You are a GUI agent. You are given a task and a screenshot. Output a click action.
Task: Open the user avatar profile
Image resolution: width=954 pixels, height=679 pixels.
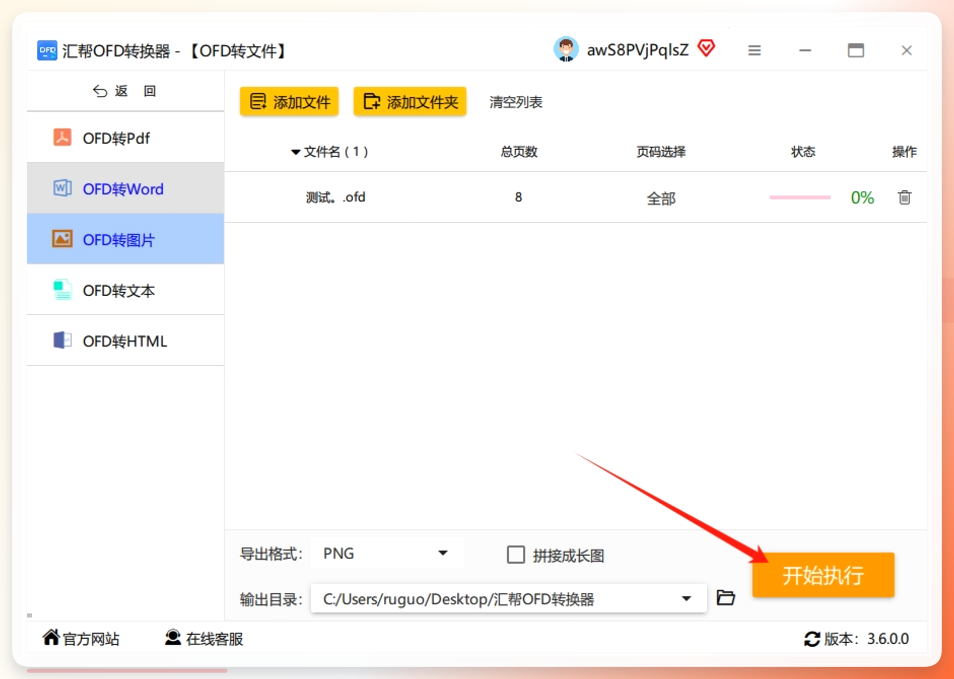coord(566,49)
